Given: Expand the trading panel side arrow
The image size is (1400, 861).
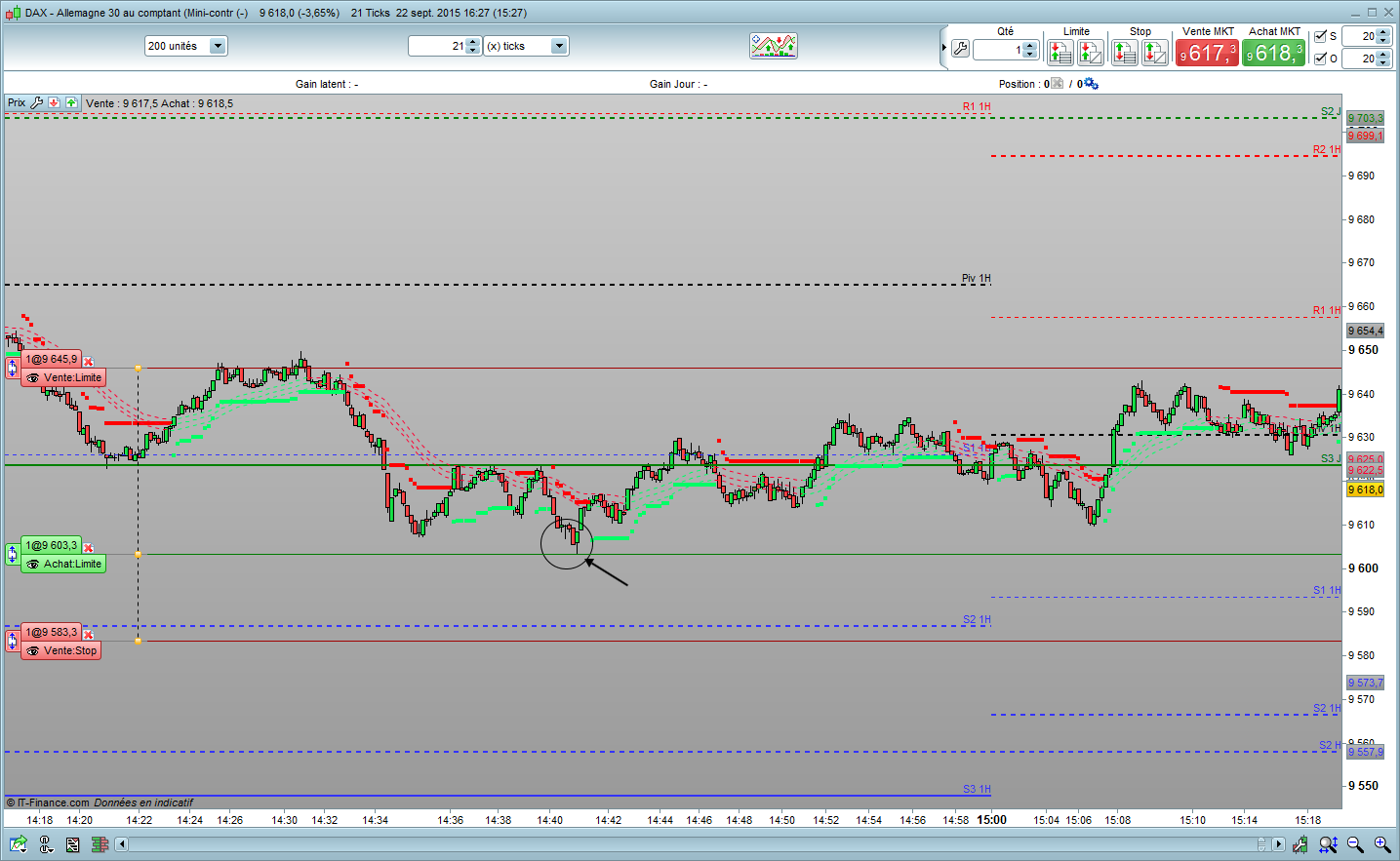Looking at the screenshot, I should (943, 48).
